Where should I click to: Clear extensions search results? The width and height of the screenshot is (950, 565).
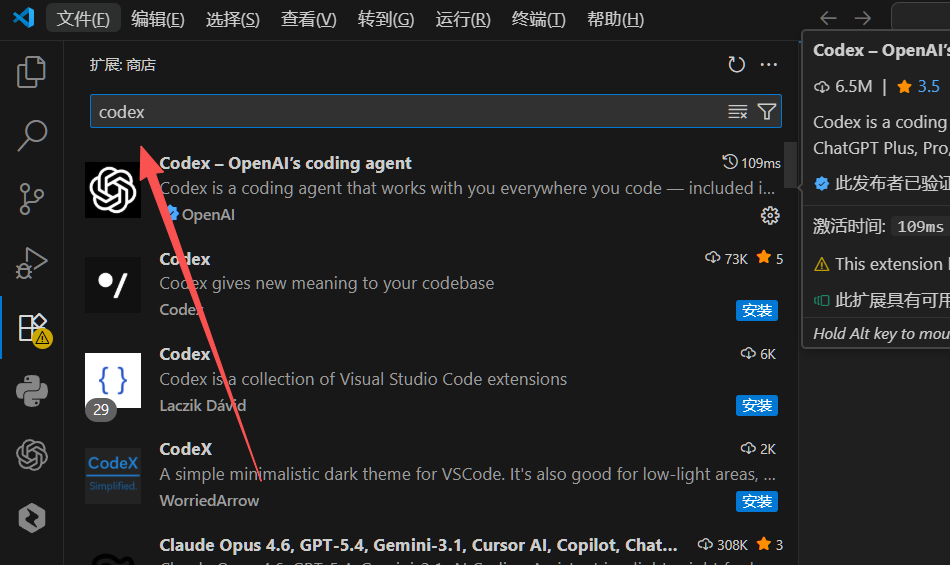pos(737,112)
